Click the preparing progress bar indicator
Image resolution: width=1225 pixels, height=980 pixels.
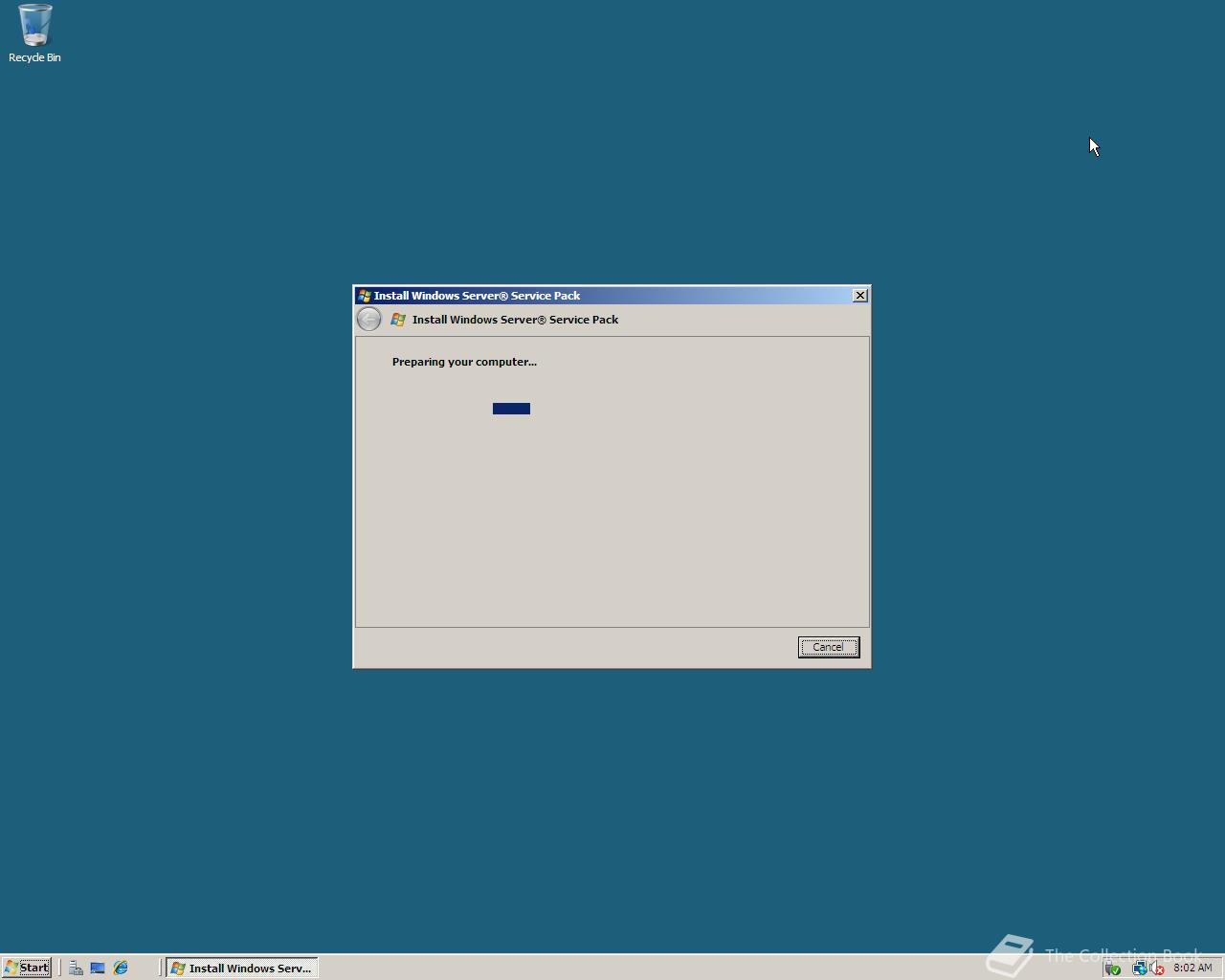[511, 409]
